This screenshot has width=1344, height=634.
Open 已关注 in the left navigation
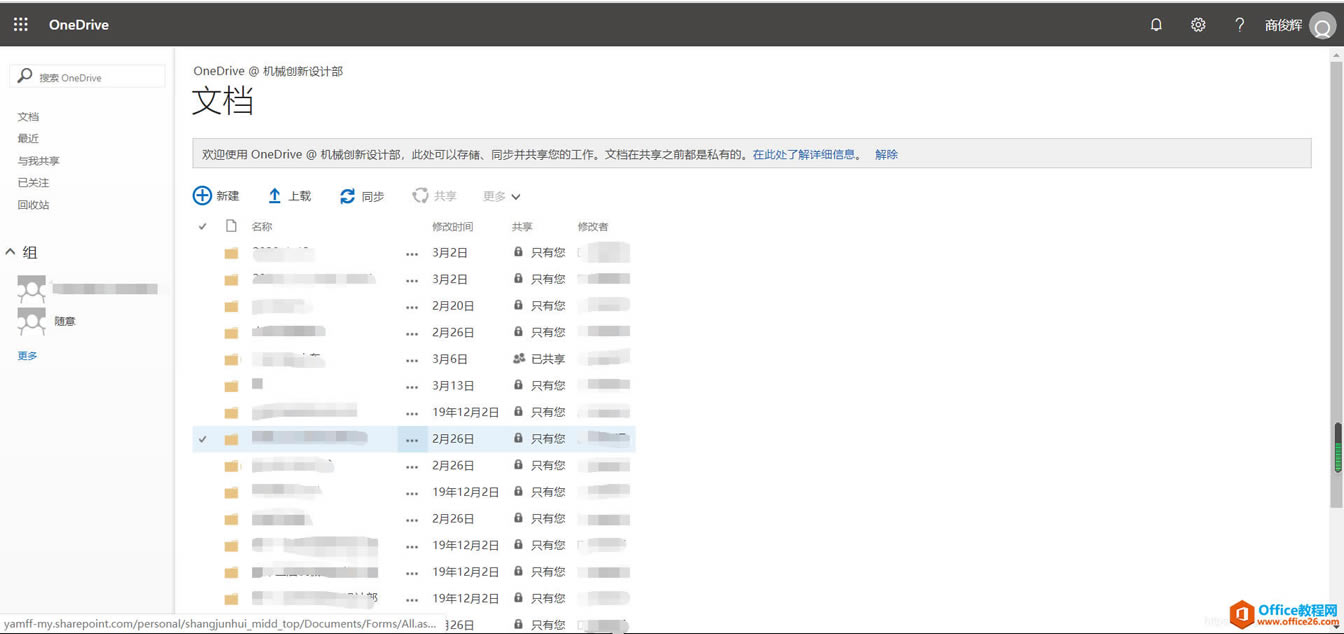pyautogui.click(x=33, y=183)
